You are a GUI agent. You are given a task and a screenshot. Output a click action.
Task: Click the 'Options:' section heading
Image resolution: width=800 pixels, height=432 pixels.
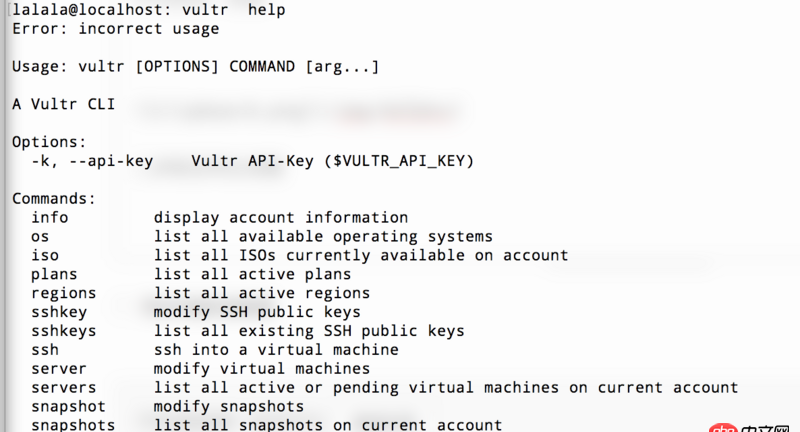click(50, 142)
